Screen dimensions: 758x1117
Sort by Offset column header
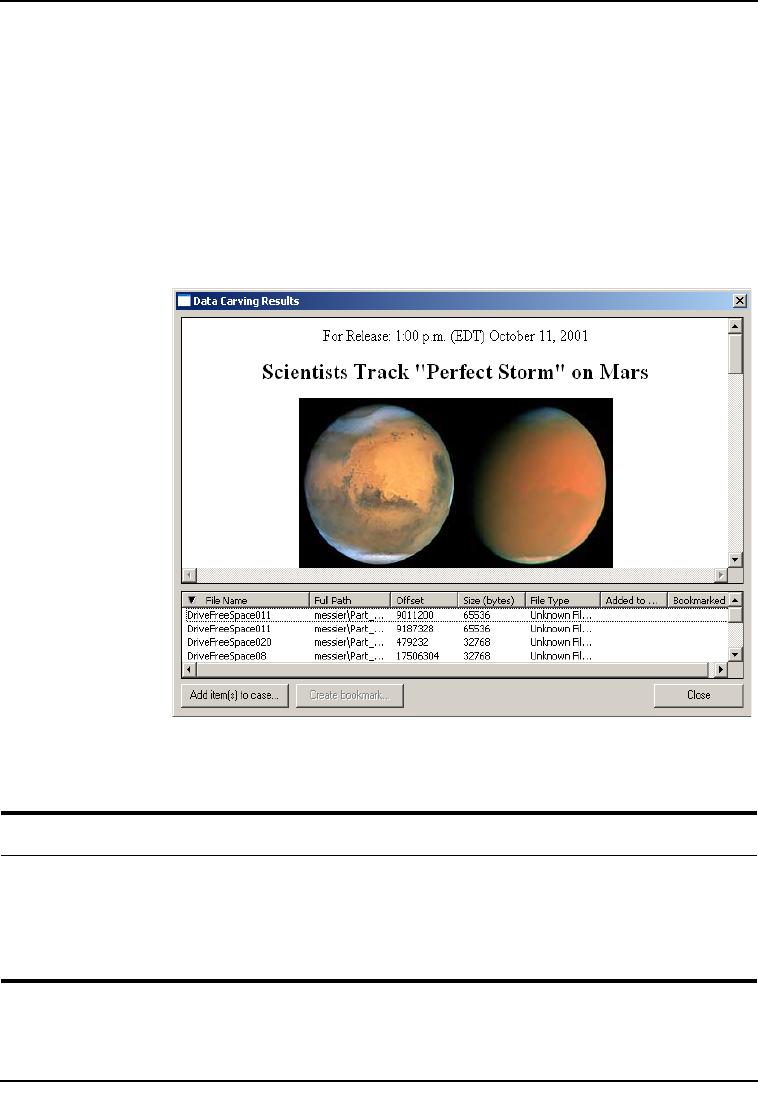424,600
